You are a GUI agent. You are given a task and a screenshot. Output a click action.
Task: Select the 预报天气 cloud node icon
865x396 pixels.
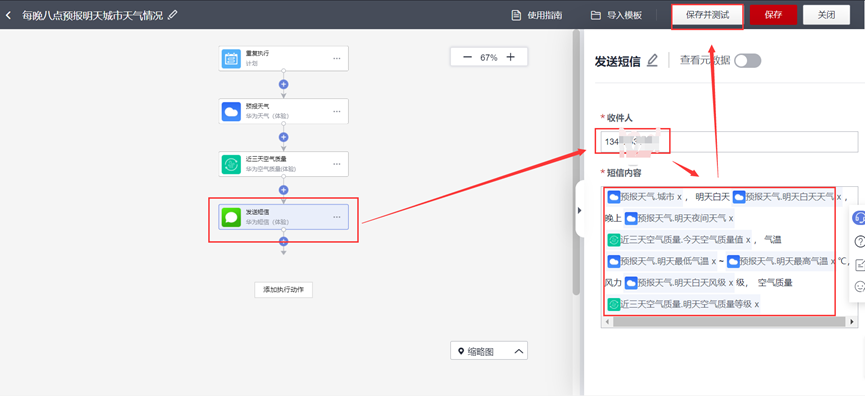(x=232, y=111)
